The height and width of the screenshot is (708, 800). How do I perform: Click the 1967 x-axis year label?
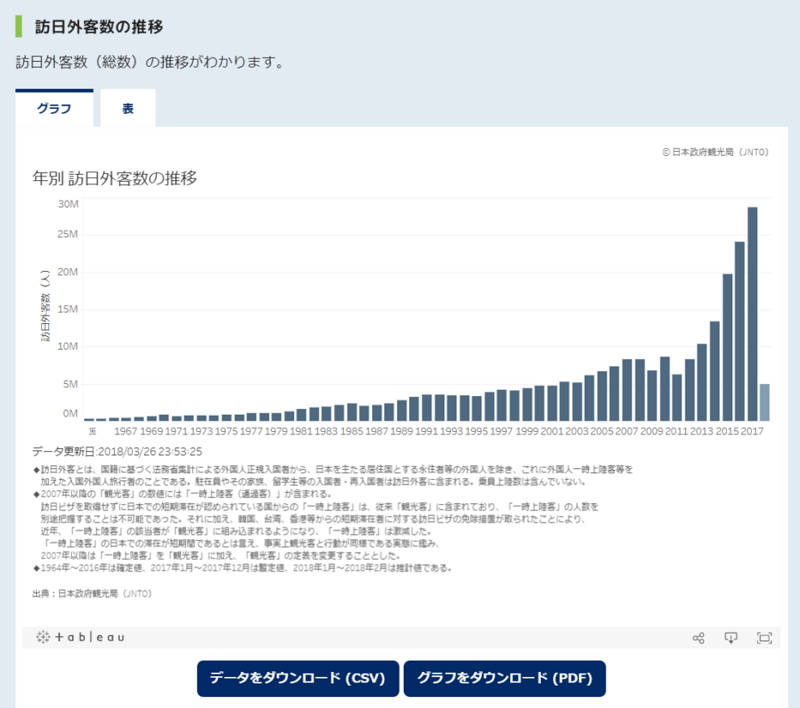(126, 431)
